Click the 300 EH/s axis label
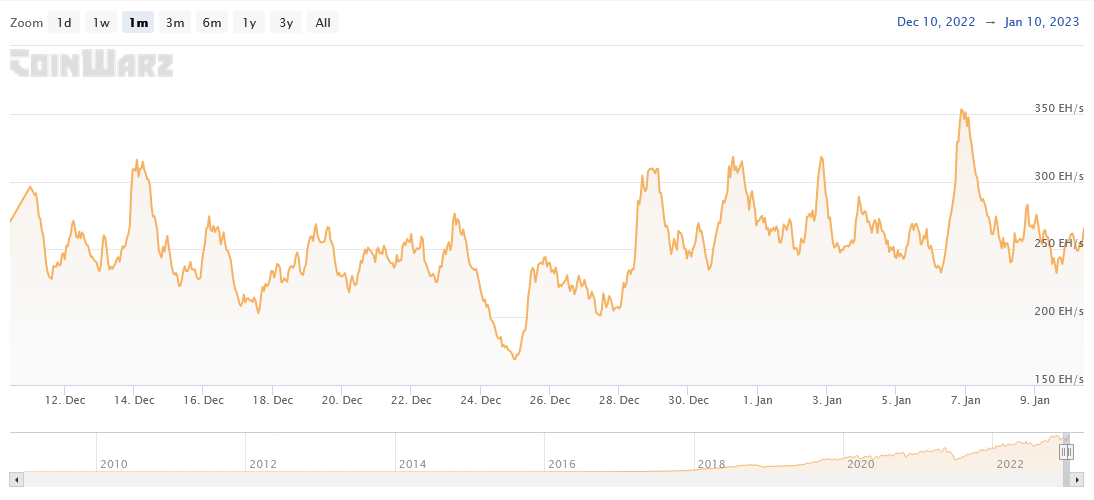Viewport: 1094px width, 500px height. [x=1059, y=176]
